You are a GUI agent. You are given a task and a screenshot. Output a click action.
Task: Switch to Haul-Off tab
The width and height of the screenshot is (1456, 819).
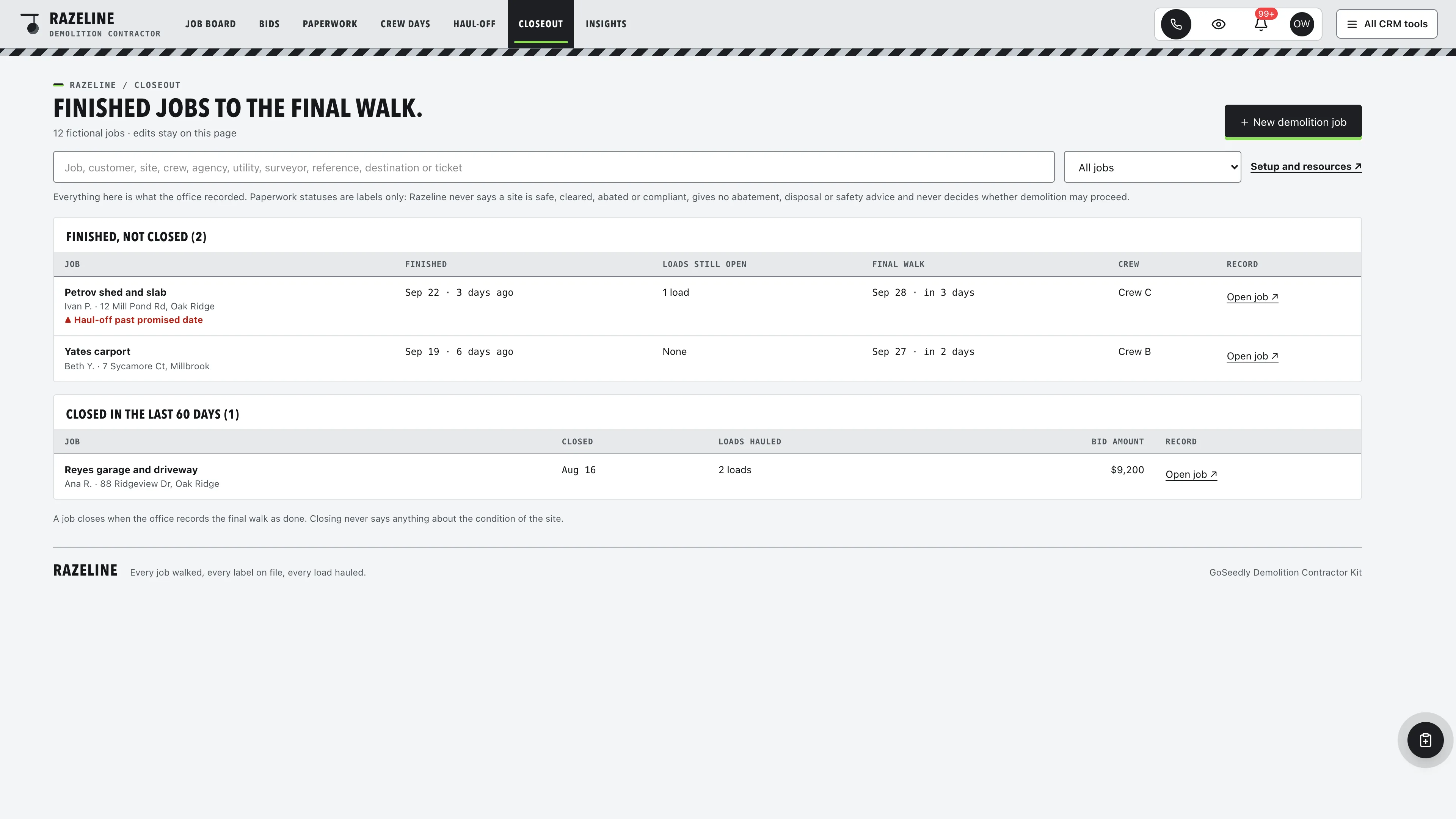(474, 24)
